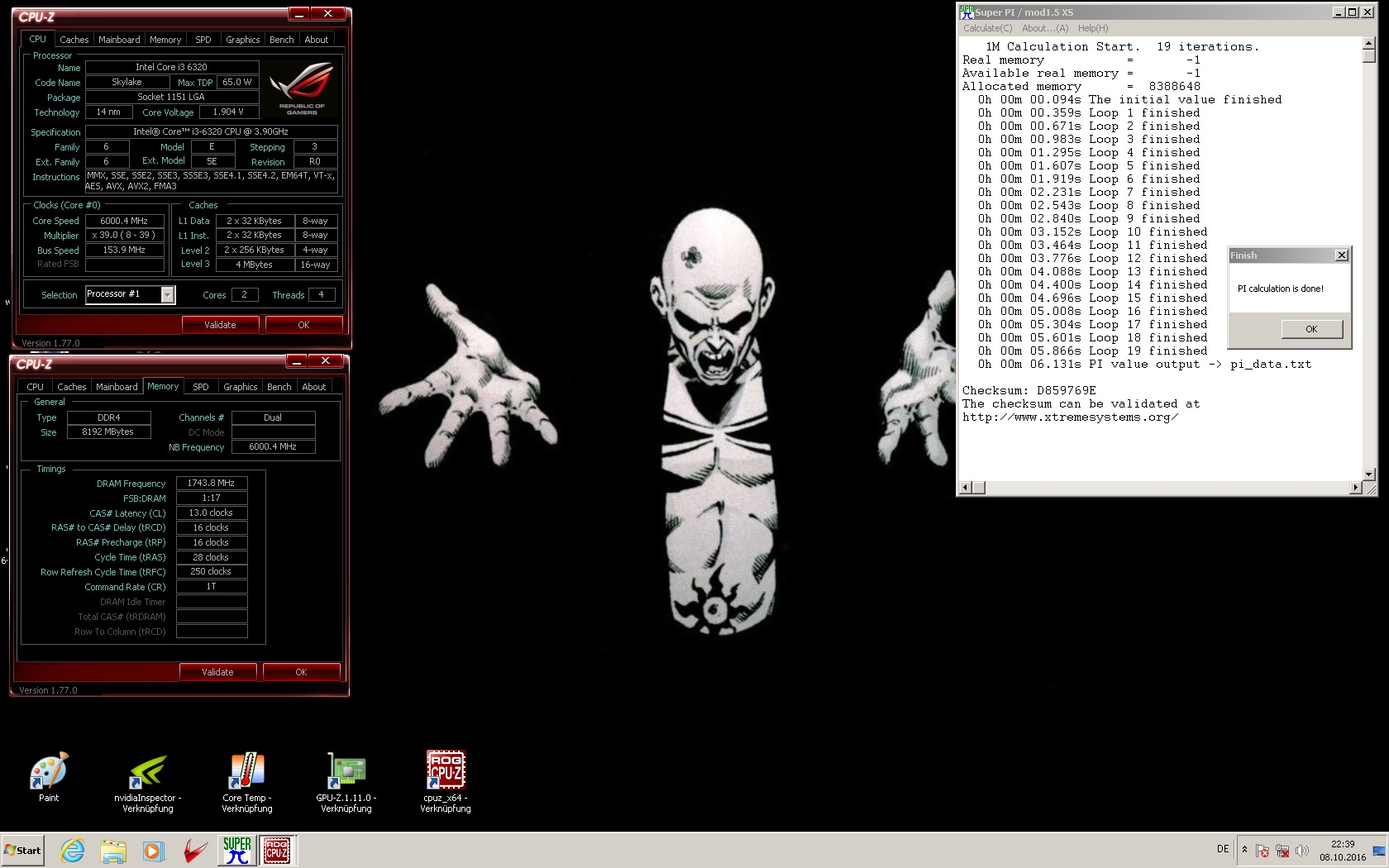Open GPU-Z 1.11.0 desktop shortcut
This screenshot has width=1389, height=868.
click(x=346, y=782)
